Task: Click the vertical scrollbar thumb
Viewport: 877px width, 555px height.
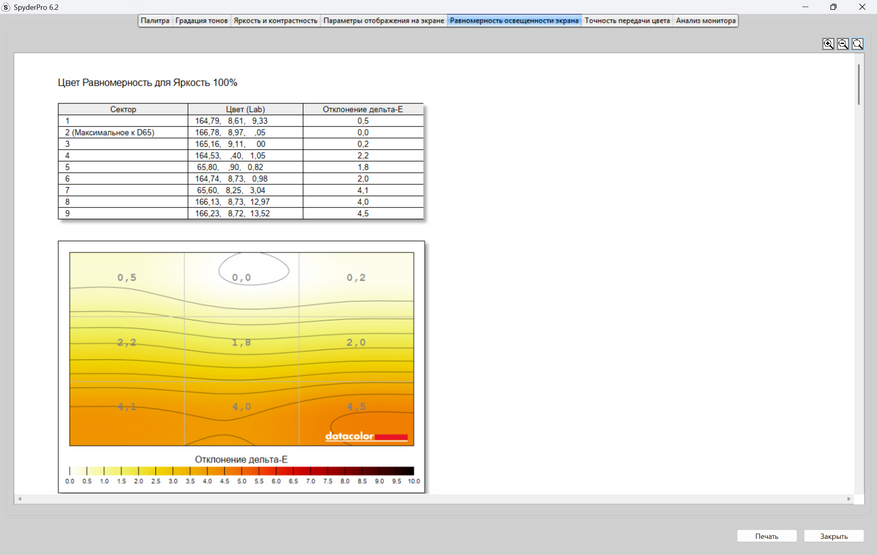Action: coord(859,84)
